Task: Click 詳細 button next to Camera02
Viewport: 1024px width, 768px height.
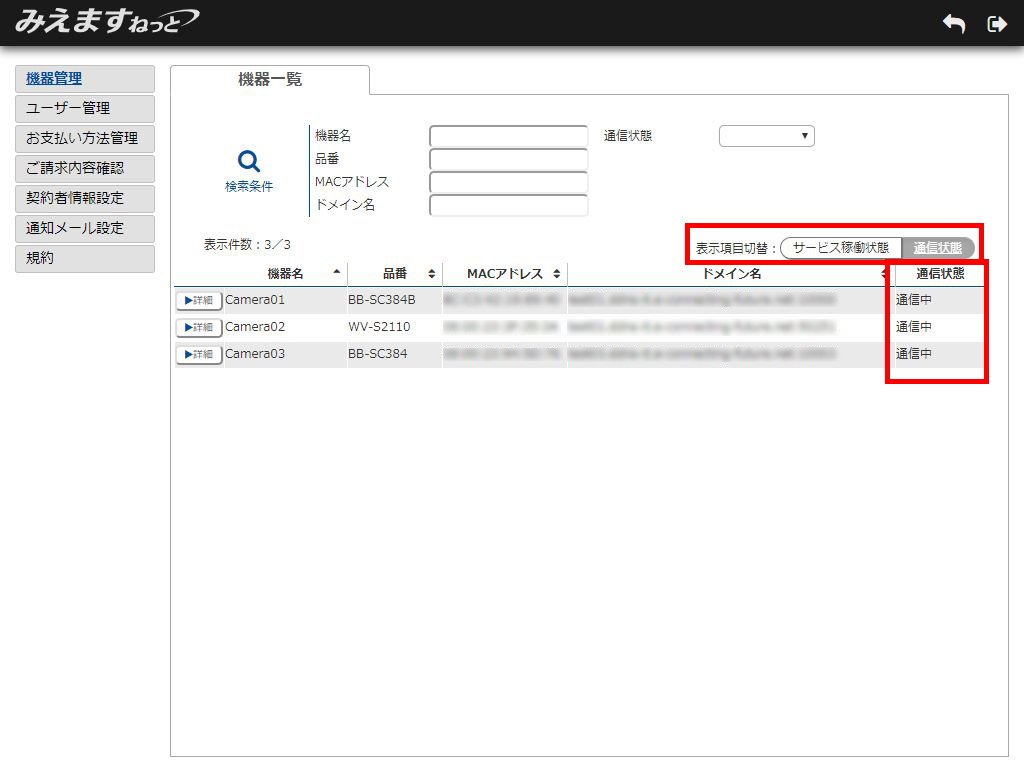Action: (198, 327)
